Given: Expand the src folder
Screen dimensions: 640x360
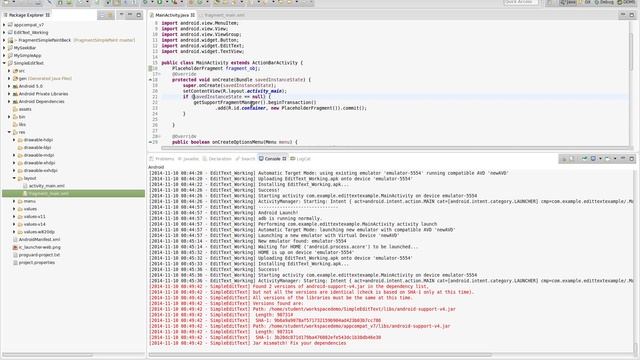Looking at the screenshot, I should point(9,71).
